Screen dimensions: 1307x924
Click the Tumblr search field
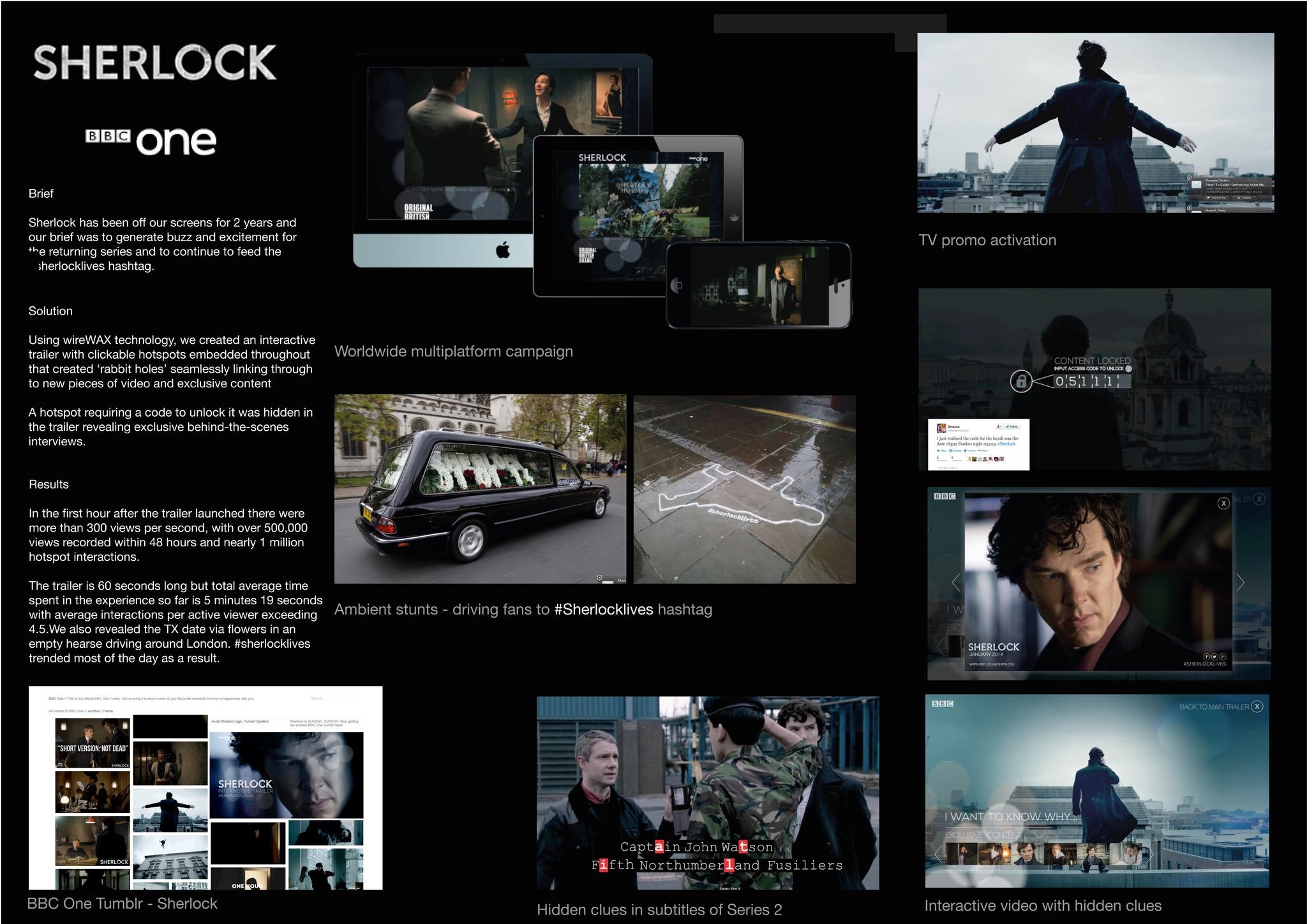click(332, 699)
